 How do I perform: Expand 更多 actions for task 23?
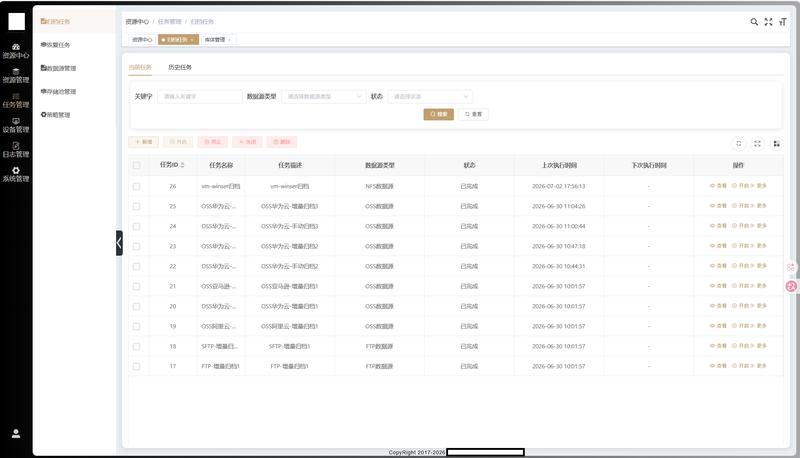[759, 246]
